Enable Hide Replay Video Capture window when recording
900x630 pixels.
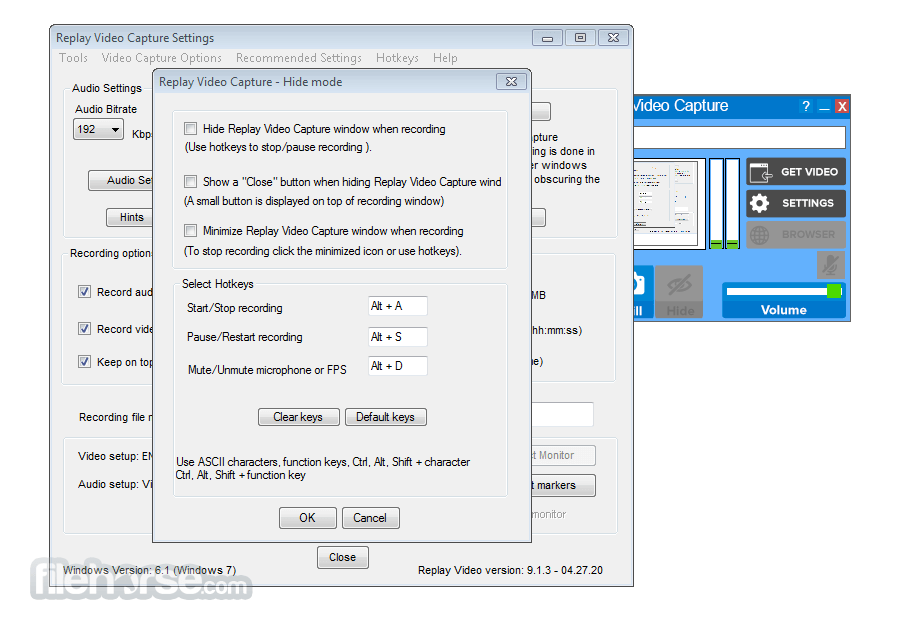pos(191,129)
